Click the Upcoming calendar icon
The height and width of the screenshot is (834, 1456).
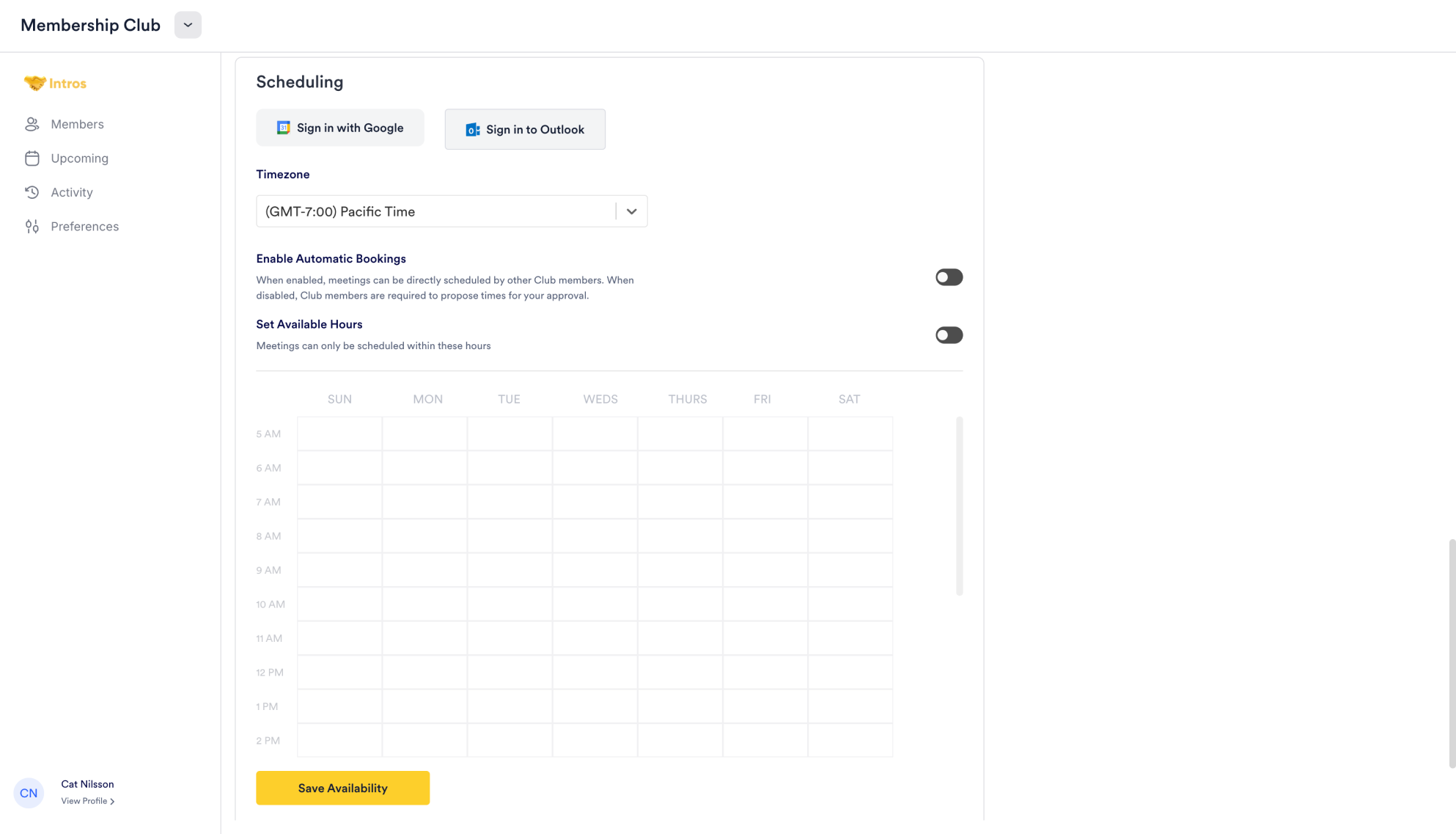coord(32,158)
